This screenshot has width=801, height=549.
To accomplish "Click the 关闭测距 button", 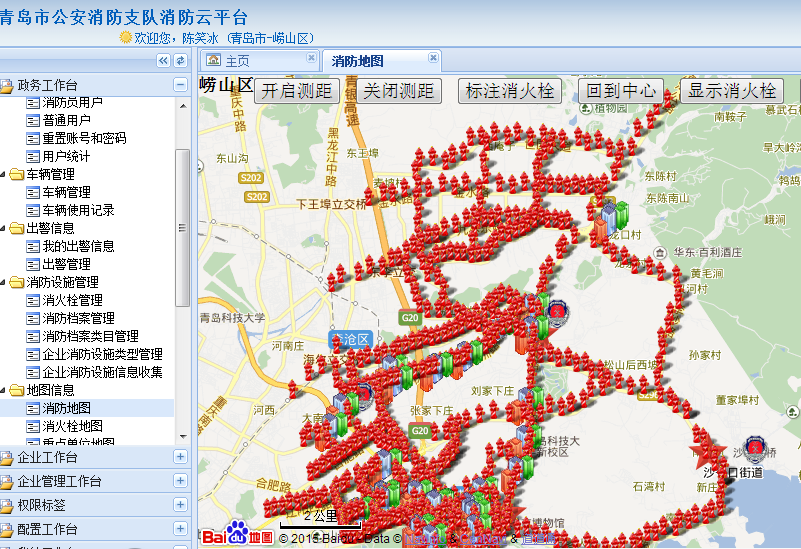I will [x=399, y=91].
